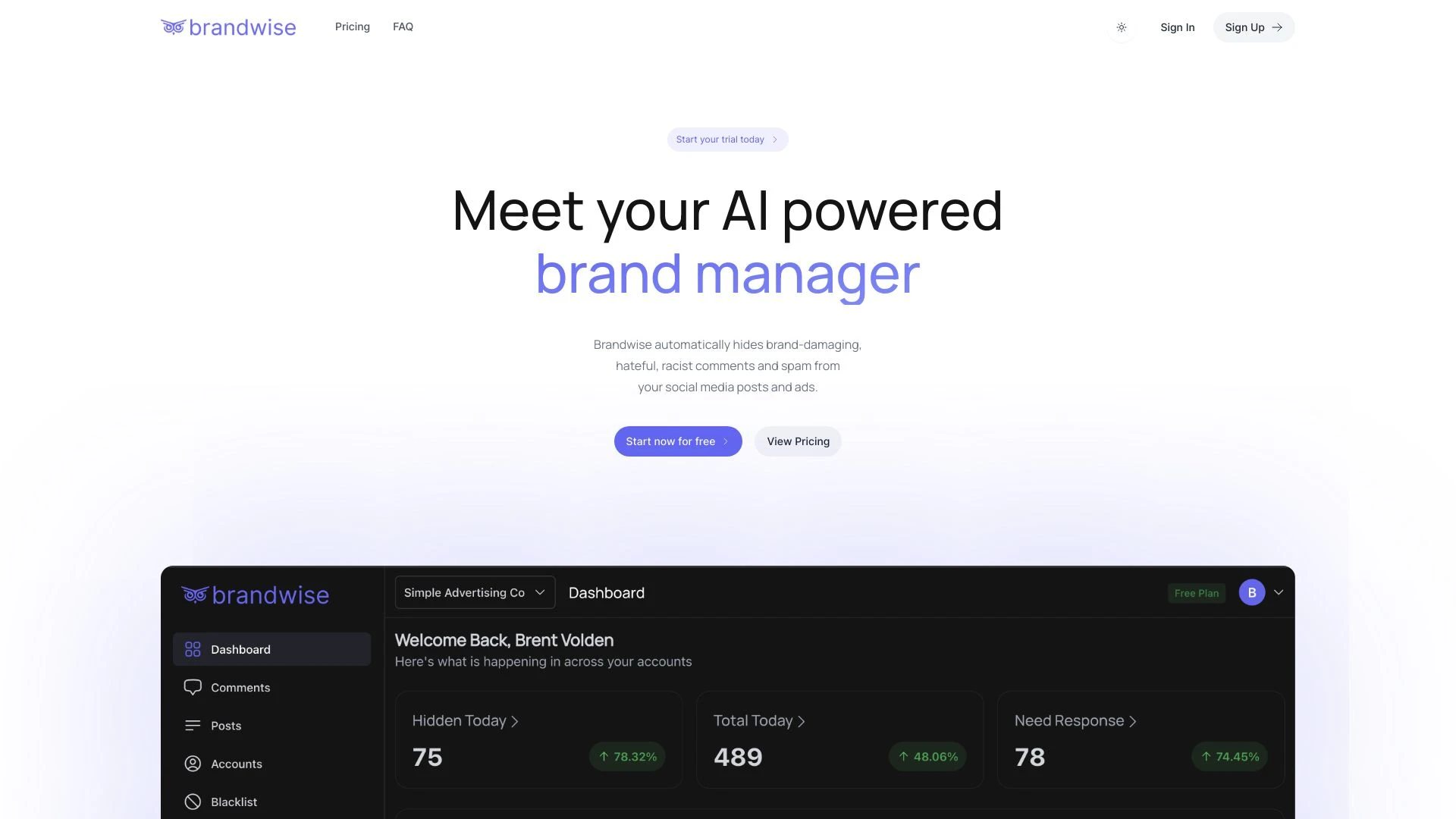Image resolution: width=1456 pixels, height=819 pixels.
Task: Click the Brandwise owl logo in sidebar
Action: 192,592
